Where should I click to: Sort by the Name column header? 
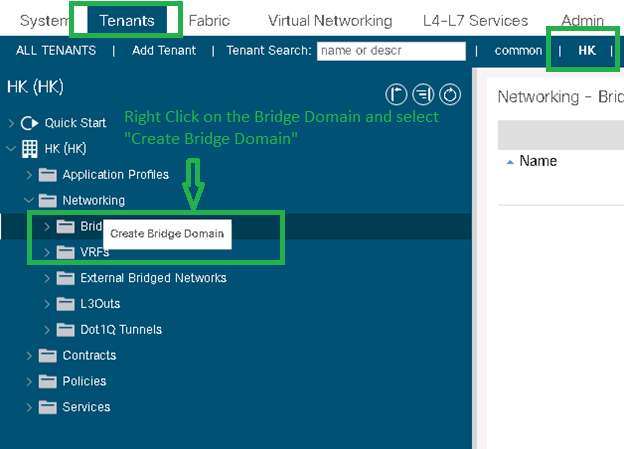(x=538, y=161)
